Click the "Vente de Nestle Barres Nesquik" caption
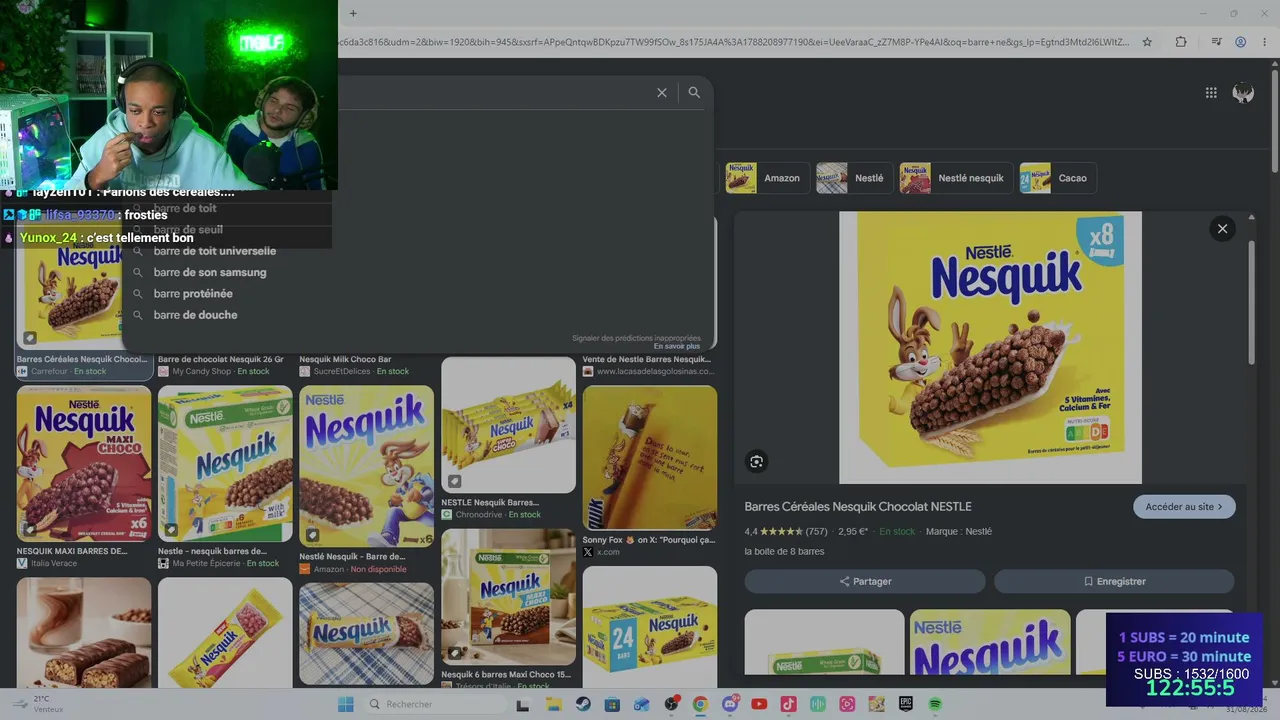Image resolution: width=1280 pixels, height=720 pixels. pyautogui.click(x=646, y=359)
